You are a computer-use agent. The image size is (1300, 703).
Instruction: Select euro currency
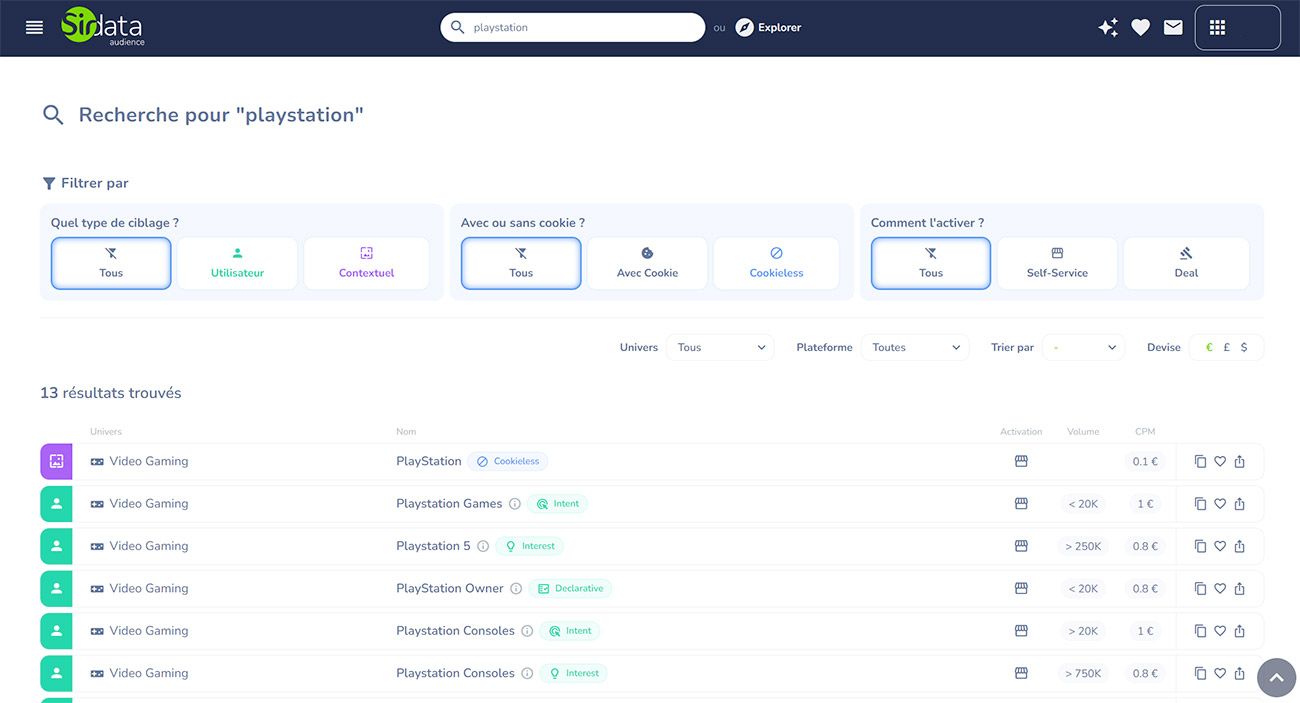[1209, 347]
